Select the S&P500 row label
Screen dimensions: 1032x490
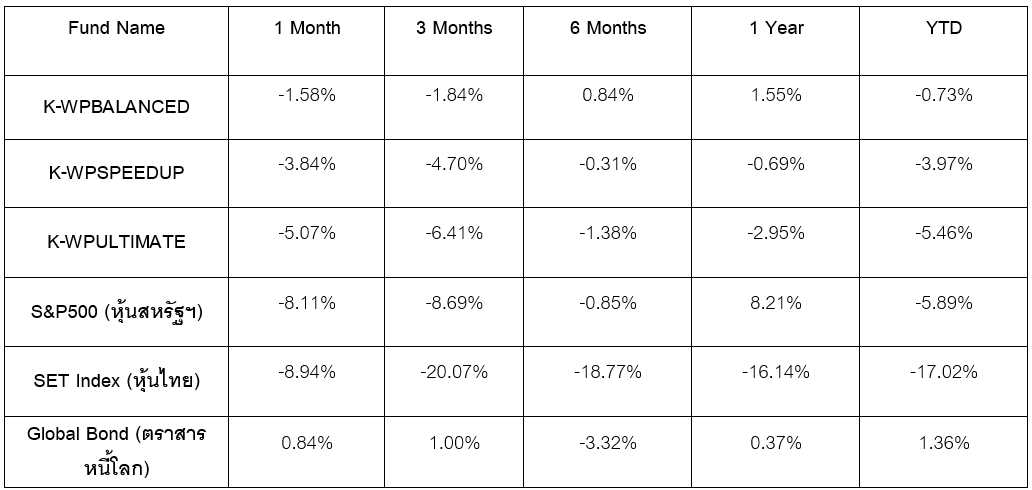117,311
